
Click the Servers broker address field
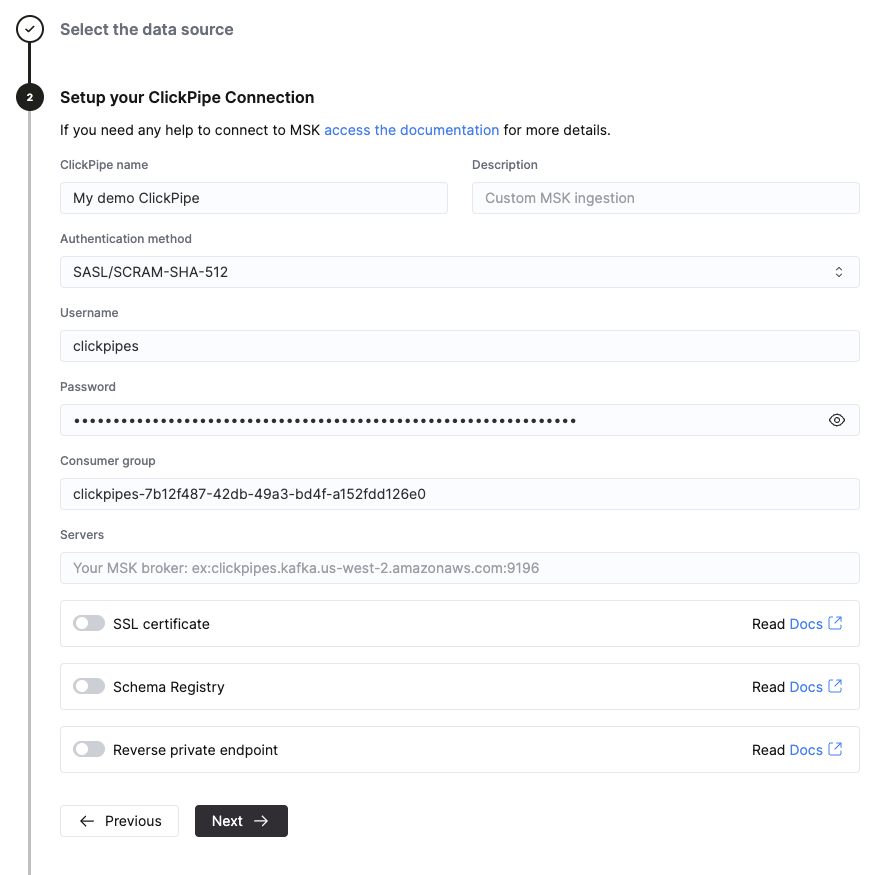[x=460, y=568]
